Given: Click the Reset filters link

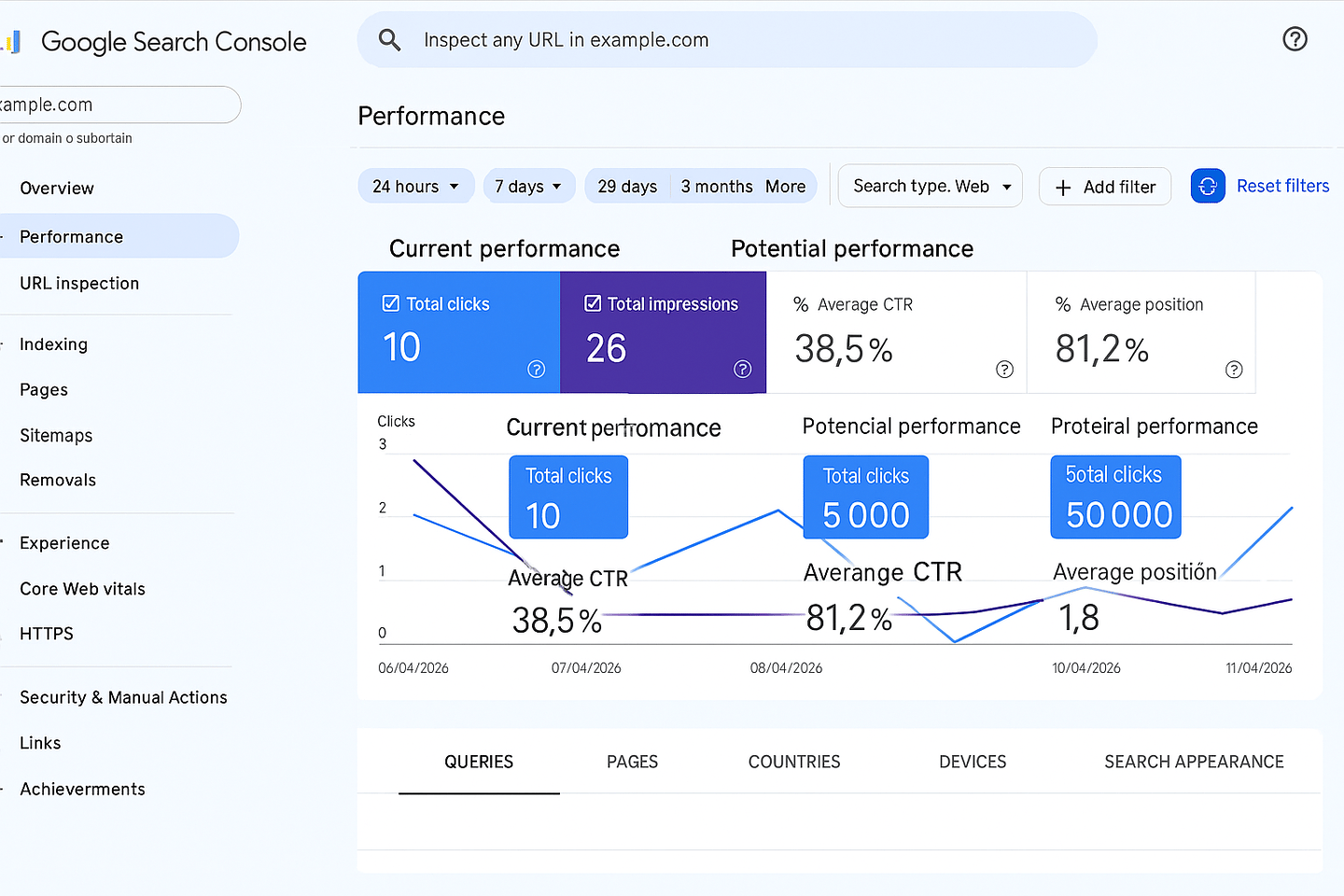Looking at the screenshot, I should point(1283,186).
